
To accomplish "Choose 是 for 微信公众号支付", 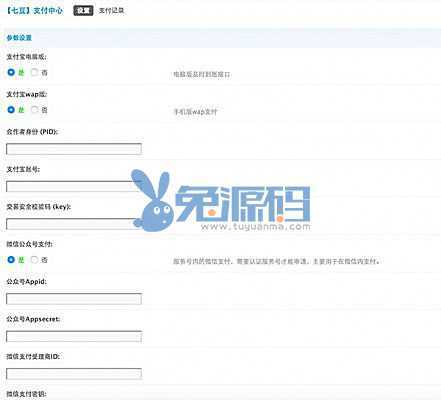I will pyautogui.click(x=11, y=259).
